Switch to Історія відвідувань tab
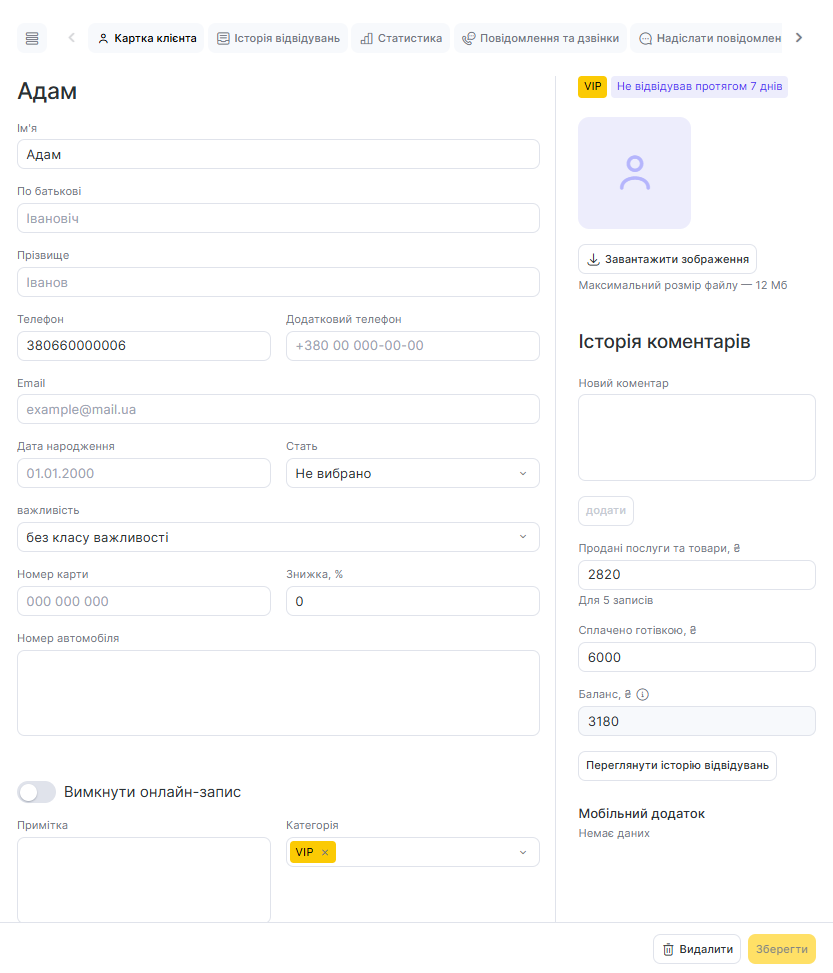 pyautogui.click(x=278, y=38)
